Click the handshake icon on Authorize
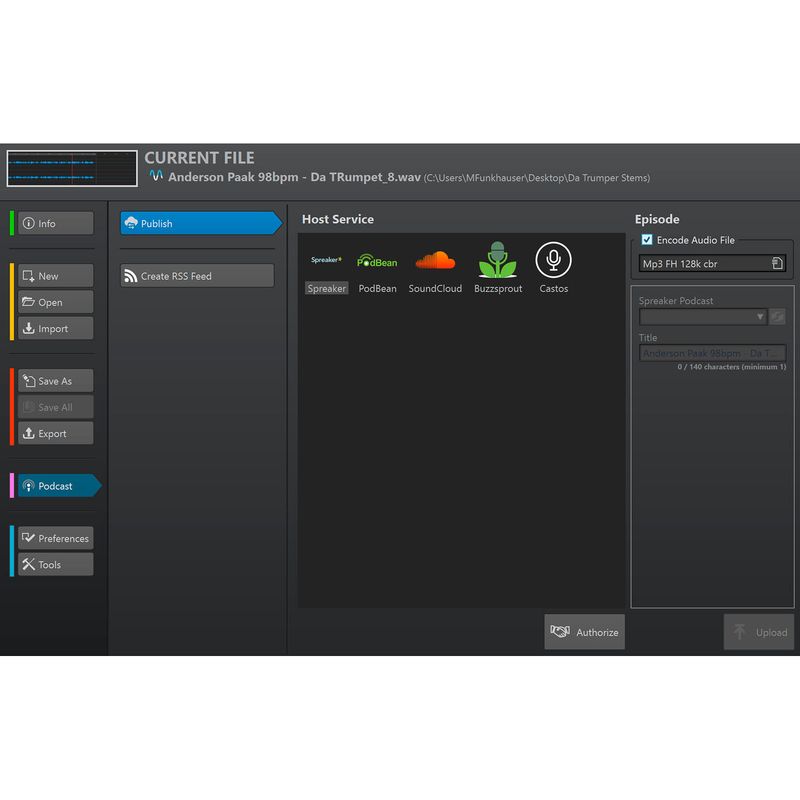Image resolution: width=800 pixels, height=800 pixels. tap(560, 632)
